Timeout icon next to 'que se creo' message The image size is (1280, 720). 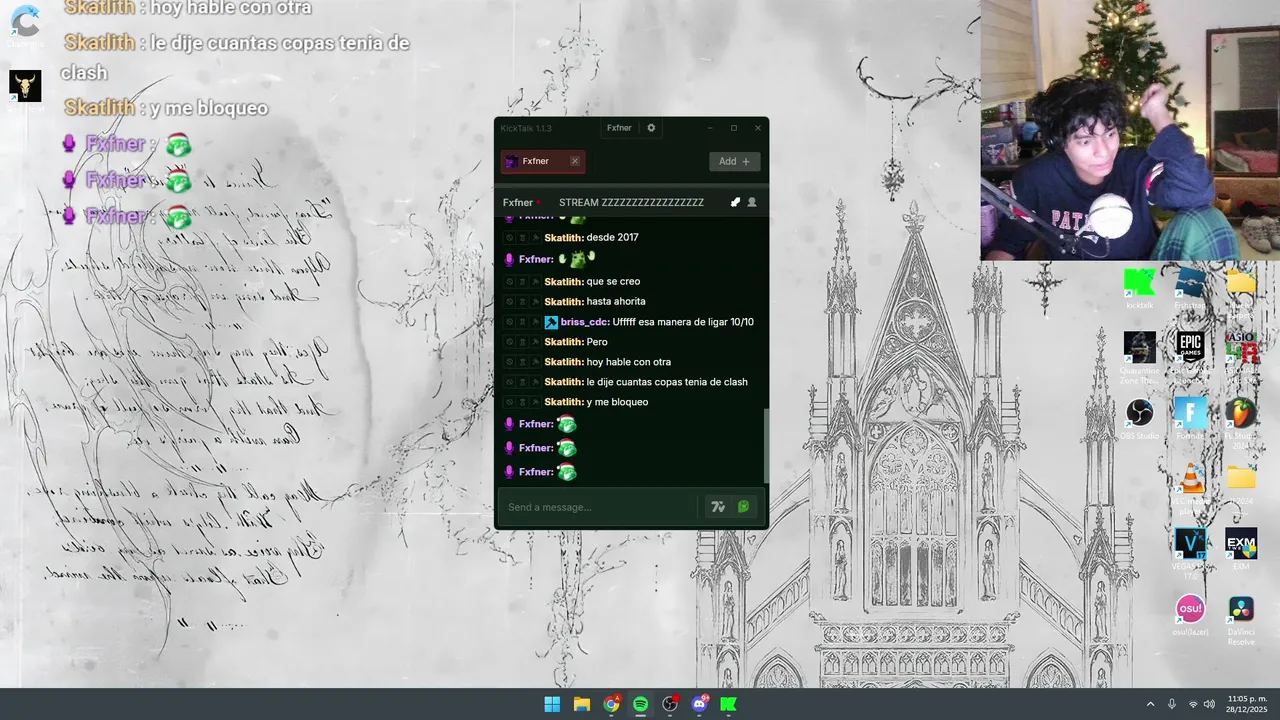pyautogui.click(x=522, y=282)
